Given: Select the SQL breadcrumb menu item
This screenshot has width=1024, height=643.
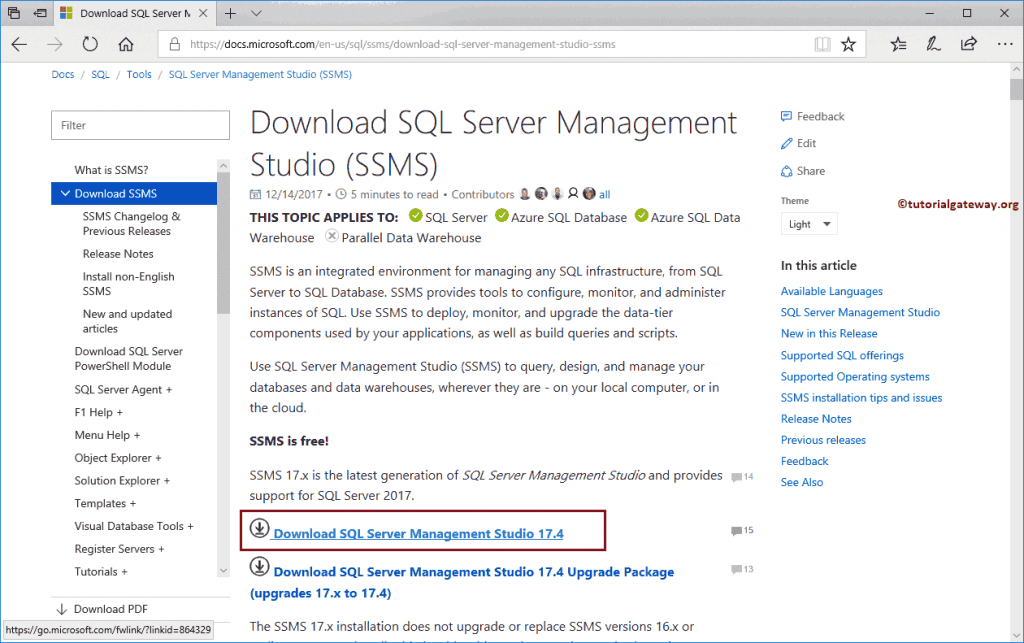Looking at the screenshot, I should click(x=100, y=74).
